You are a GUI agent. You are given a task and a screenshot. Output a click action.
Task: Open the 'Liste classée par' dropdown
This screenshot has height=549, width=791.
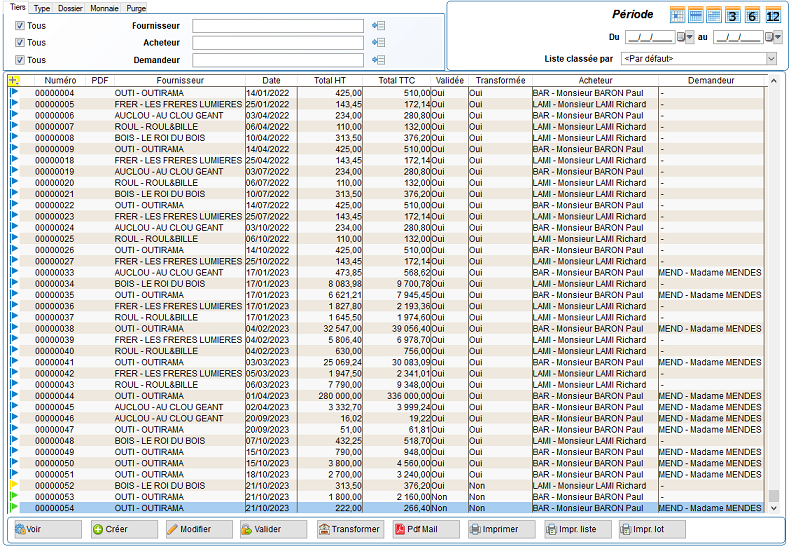[771, 59]
